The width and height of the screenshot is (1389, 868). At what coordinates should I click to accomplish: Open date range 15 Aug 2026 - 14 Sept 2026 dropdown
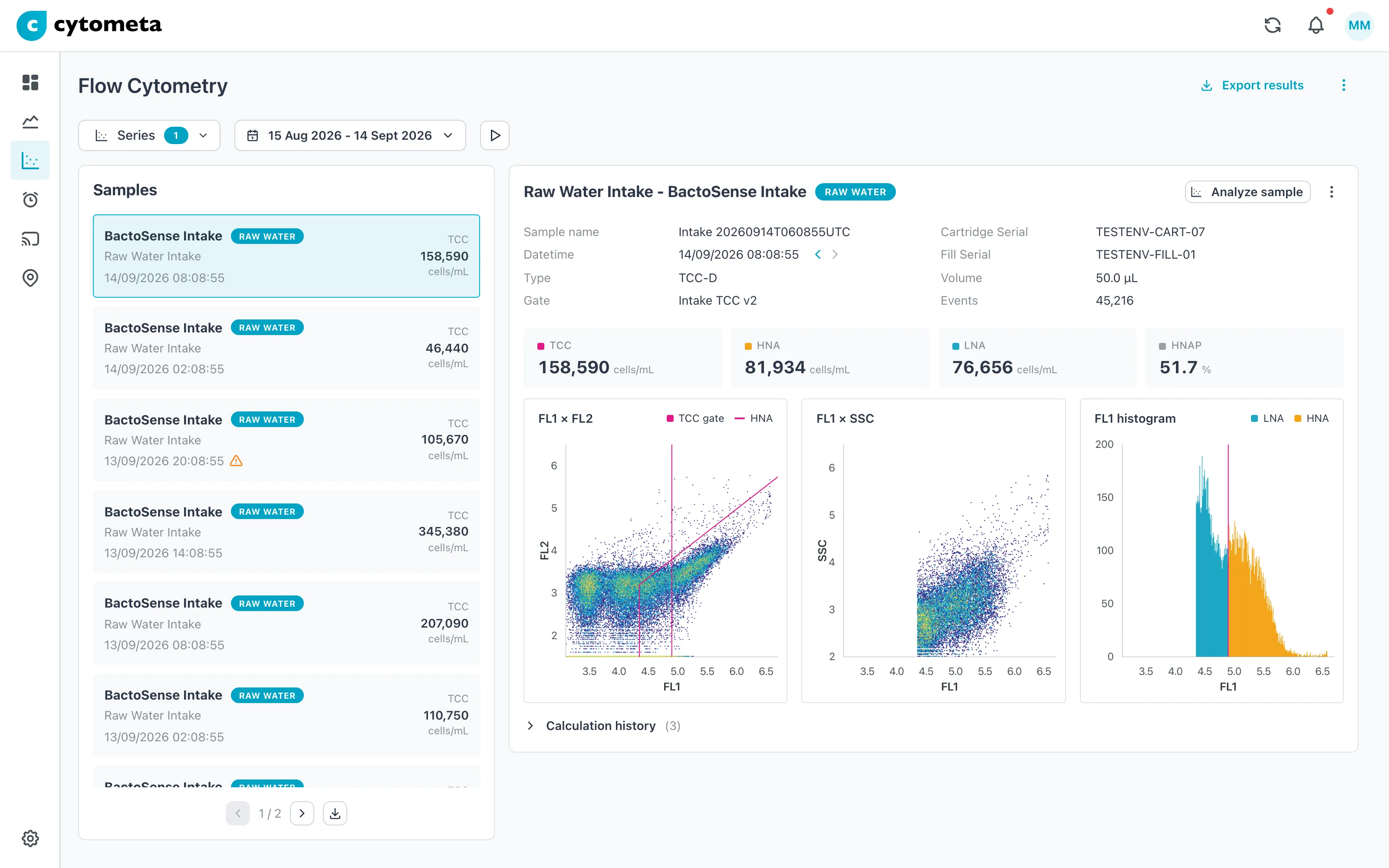coord(350,135)
